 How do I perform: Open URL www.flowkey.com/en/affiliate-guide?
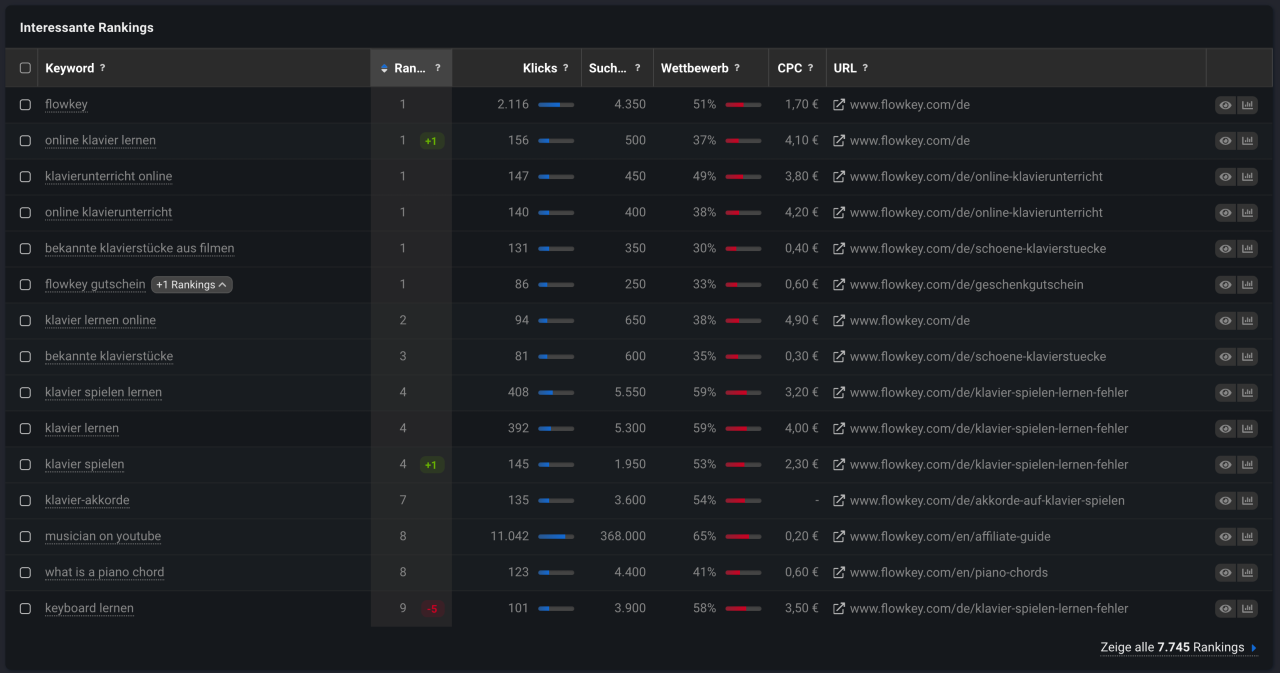950,537
